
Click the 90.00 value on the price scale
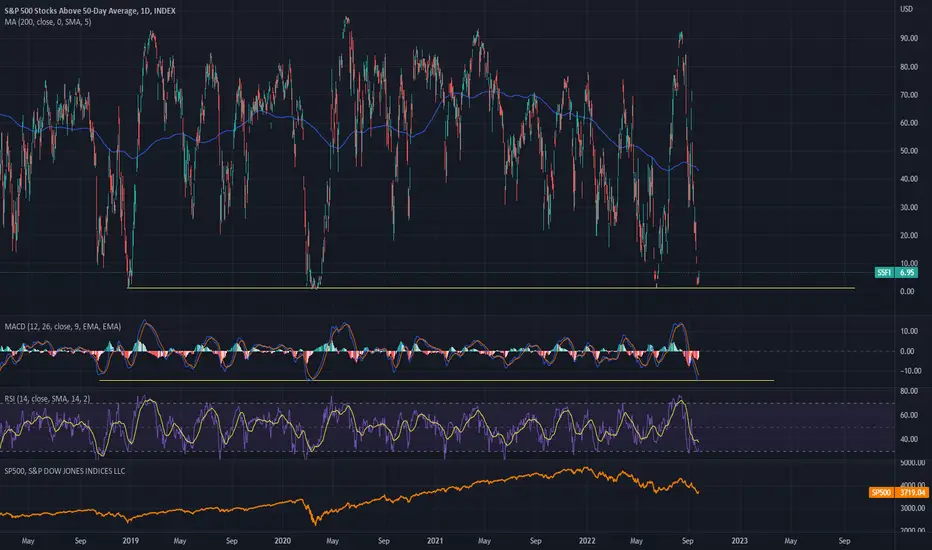(908, 38)
